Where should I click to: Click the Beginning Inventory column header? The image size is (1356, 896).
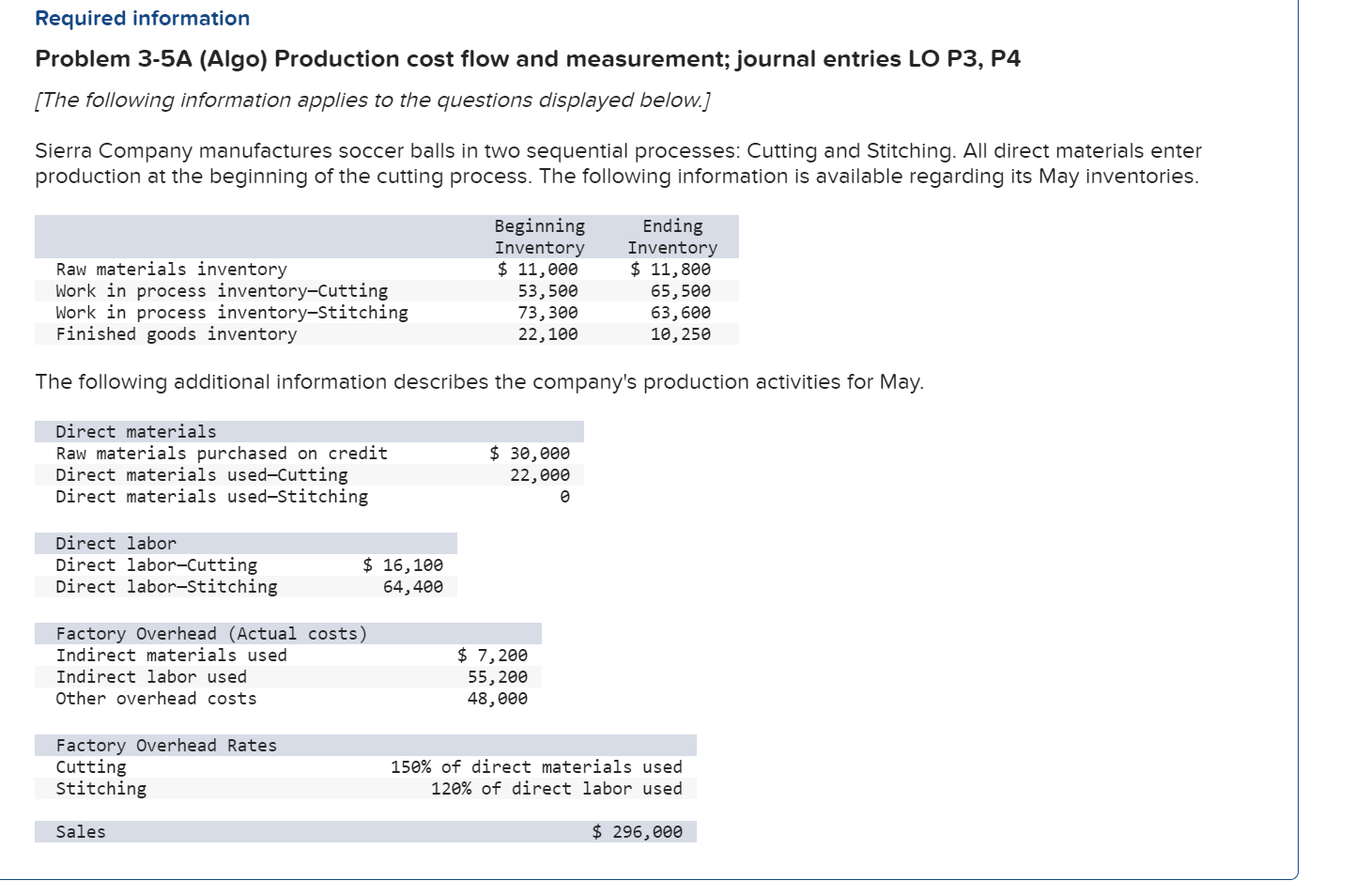[538, 237]
